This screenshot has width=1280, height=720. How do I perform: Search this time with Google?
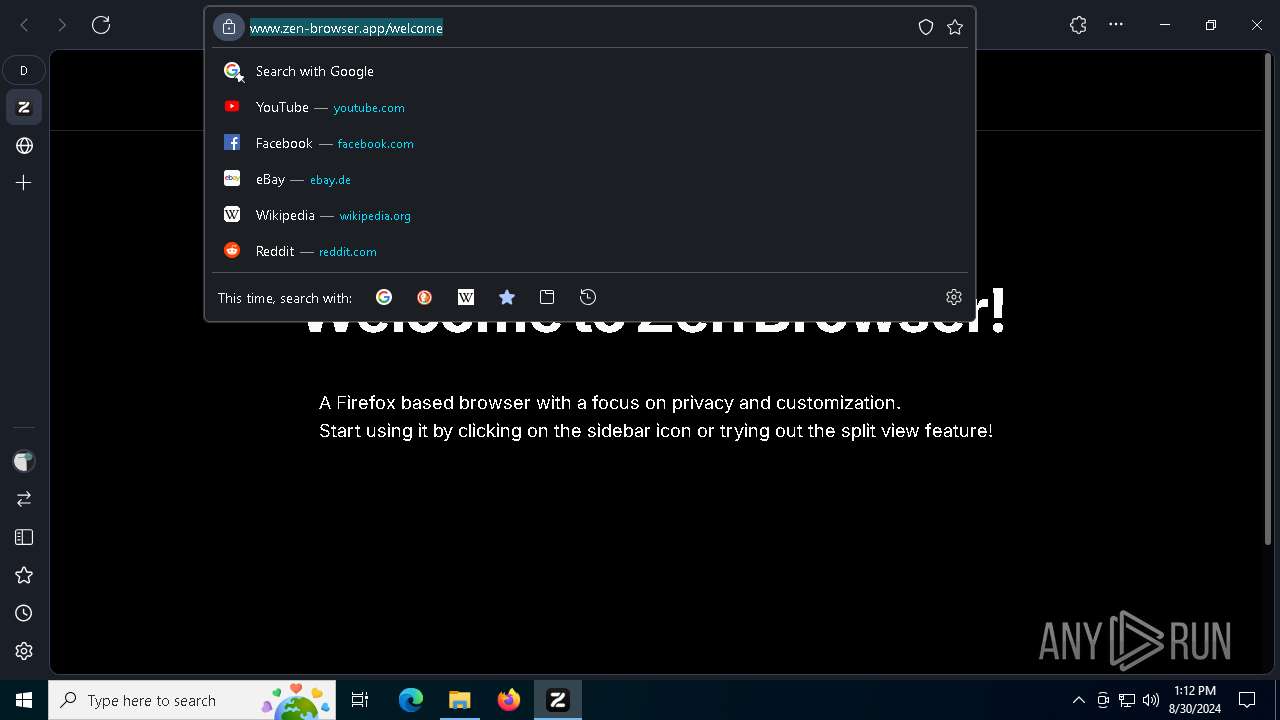click(x=384, y=297)
